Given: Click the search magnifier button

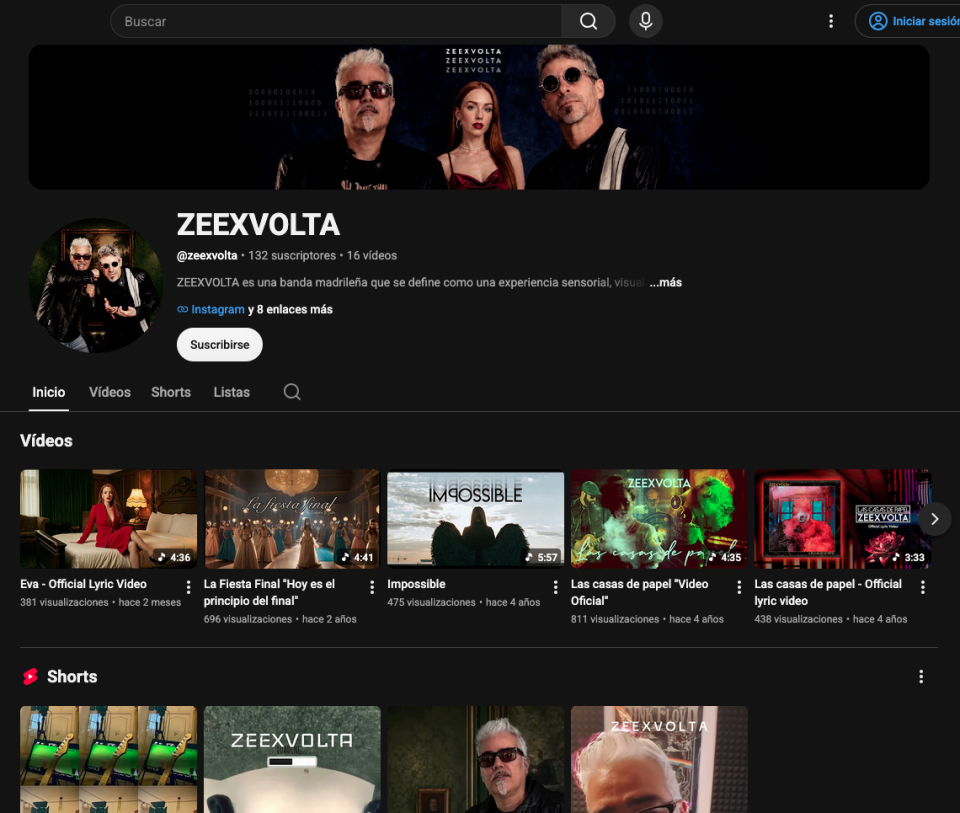Looking at the screenshot, I should (x=588, y=21).
